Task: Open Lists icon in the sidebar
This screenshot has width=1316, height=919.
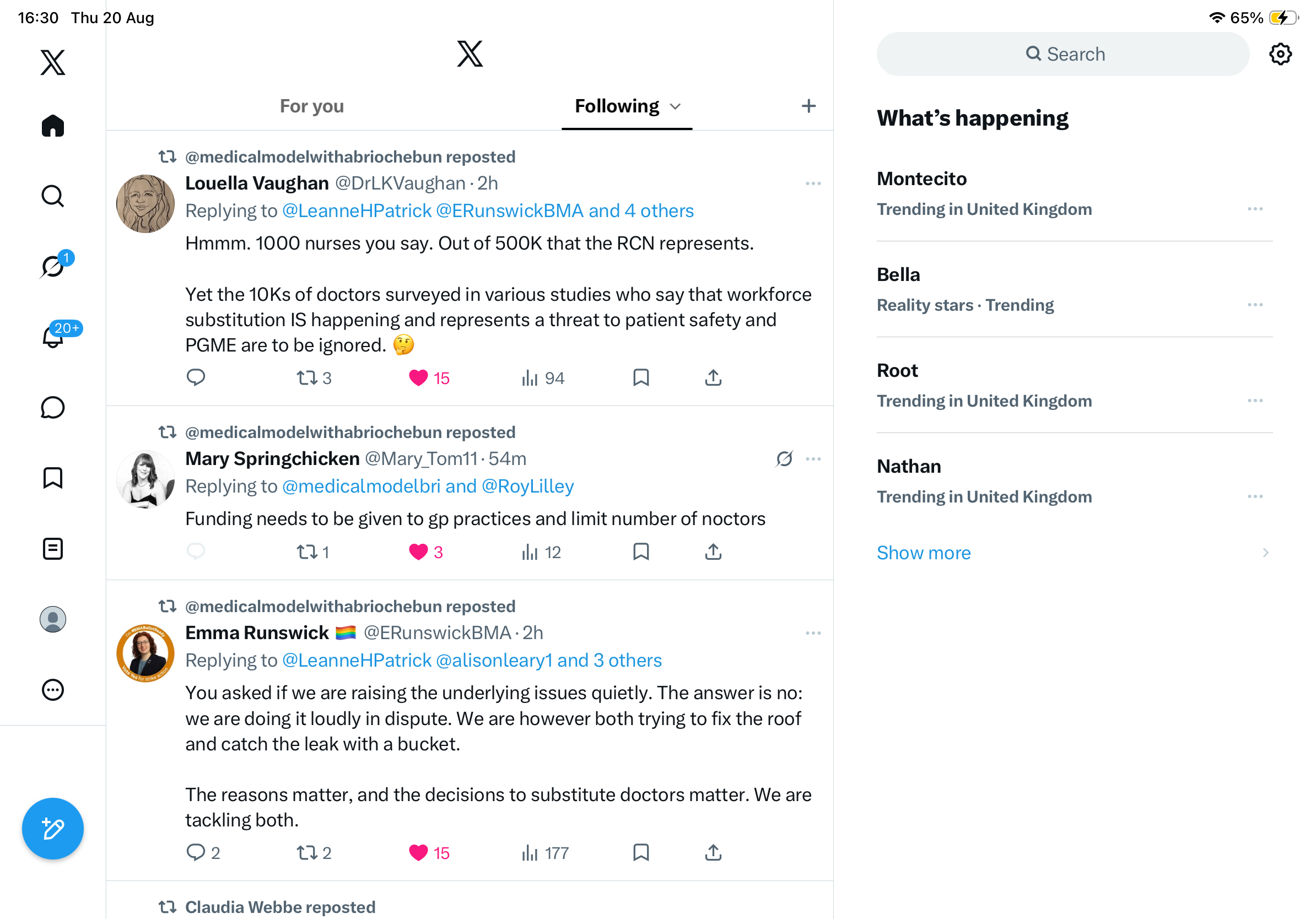Action: pos(53,549)
